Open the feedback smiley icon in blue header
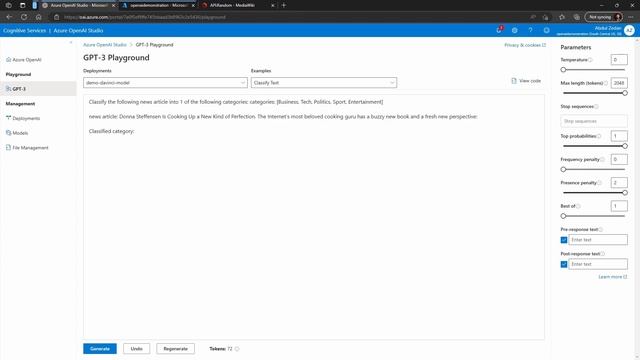Viewport: 640px width, 360px height. click(546, 31)
